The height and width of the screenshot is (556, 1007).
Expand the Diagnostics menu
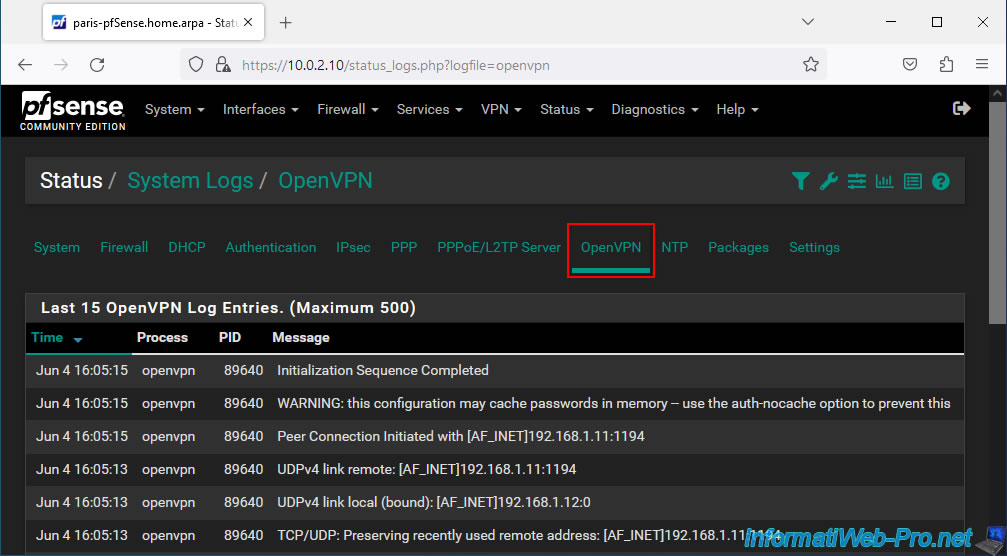[x=655, y=110]
